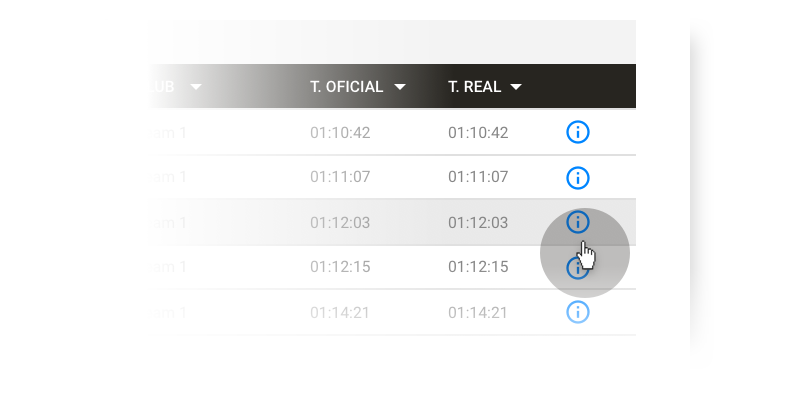Select official time 01:11:07 cell
The height and width of the screenshot is (420, 812).
(340, 177)
